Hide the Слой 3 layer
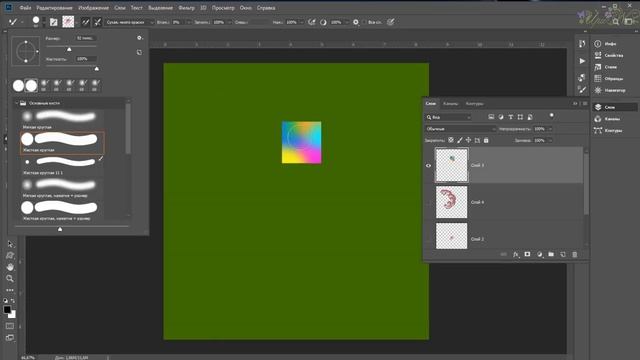640x360 pixels. [428, 166]
